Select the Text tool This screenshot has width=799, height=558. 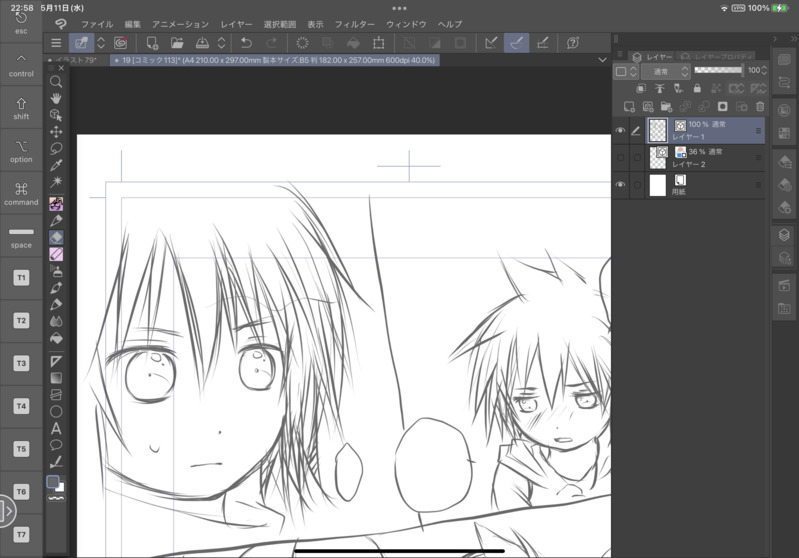(56, 429)
